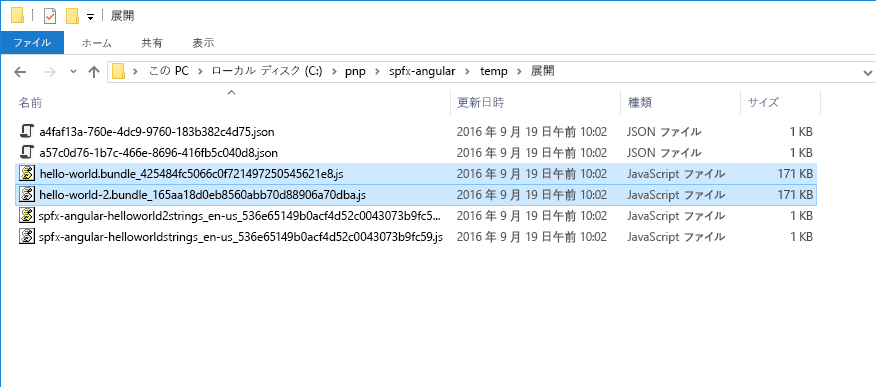Click JSON ファイル type of a57c0d76 row
The height and width of the screenshot is (387, 876).
[664, 153]
